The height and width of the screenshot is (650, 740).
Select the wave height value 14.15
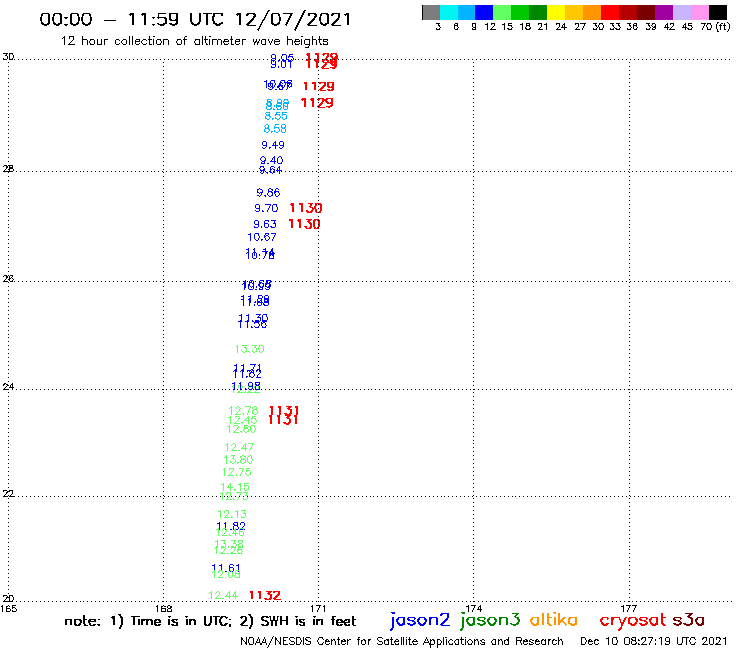click(235, 487)
